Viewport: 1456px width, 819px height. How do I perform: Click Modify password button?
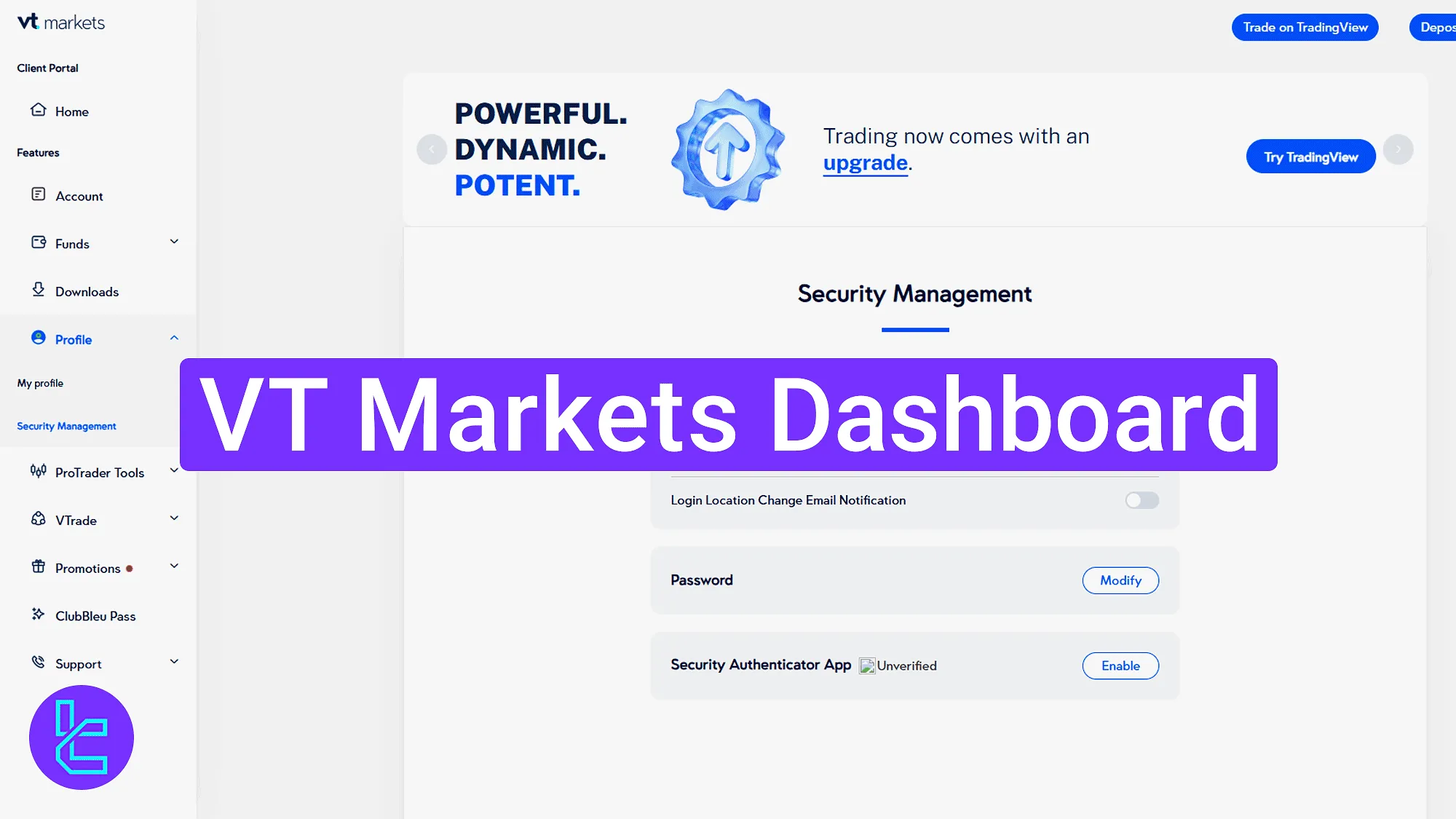pos(1120,580)
